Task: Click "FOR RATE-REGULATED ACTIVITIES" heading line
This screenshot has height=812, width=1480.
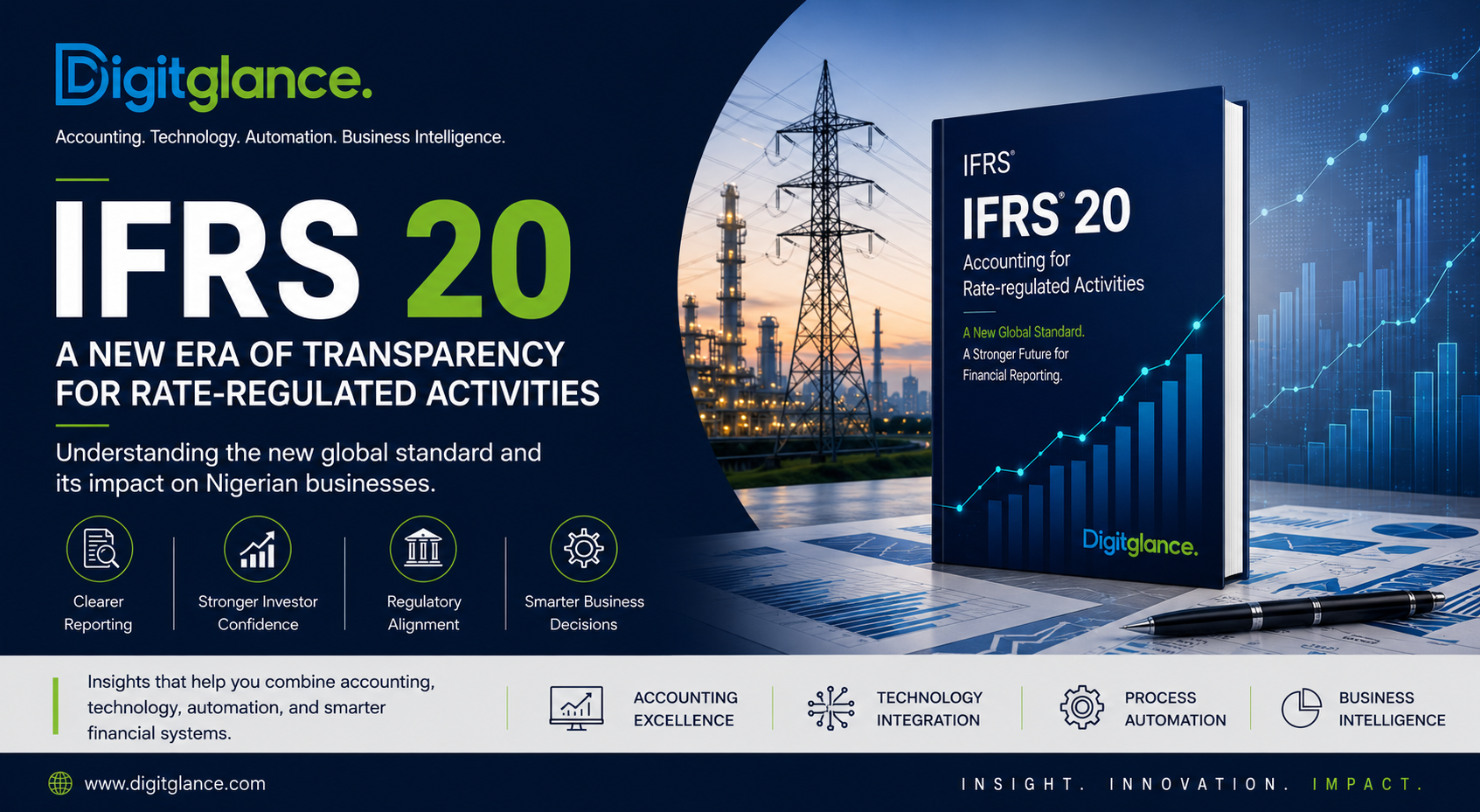Action: tap(328, 393)
